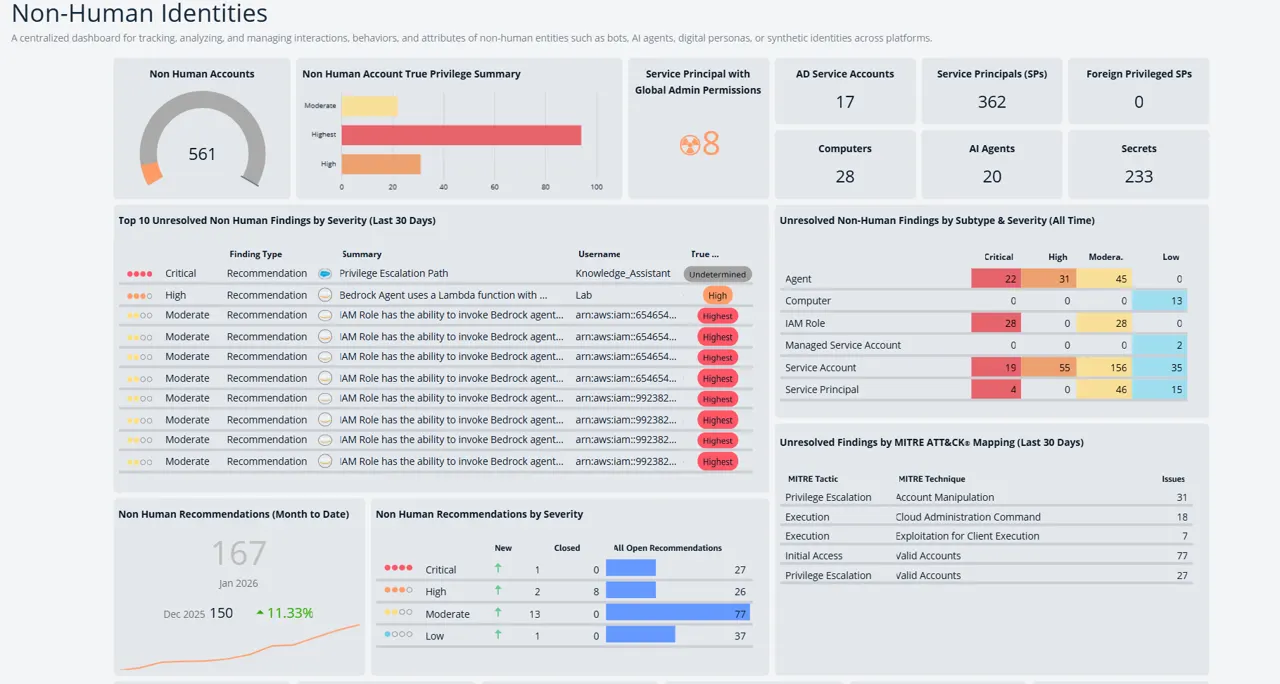Click the orange severity dots in High recommendations row
This screenshot has height=684, width=1280.
[x=398, y=591]
